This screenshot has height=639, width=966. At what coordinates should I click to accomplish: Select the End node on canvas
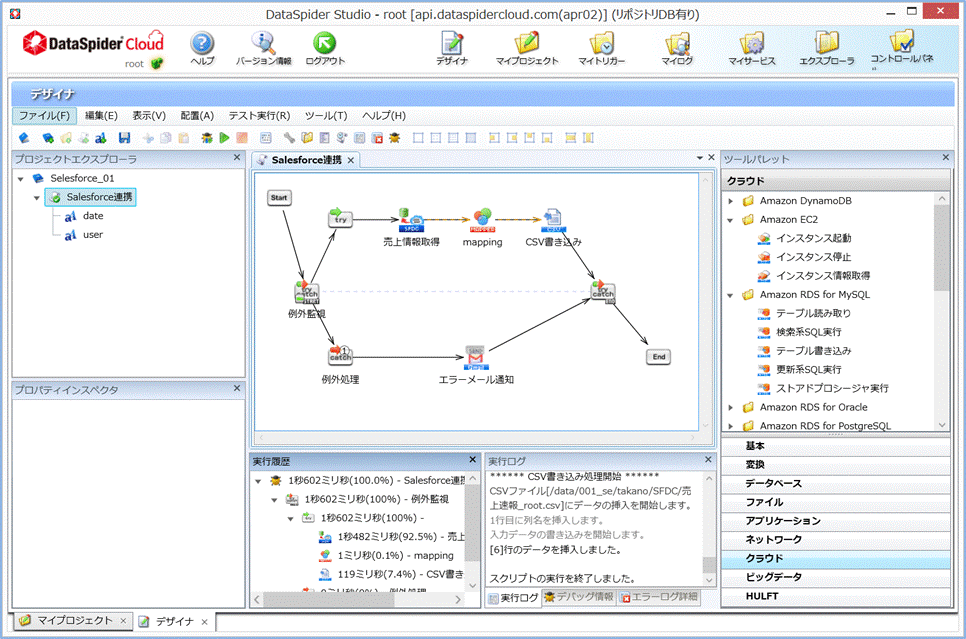pyautogui.click(x=659, y=357)
